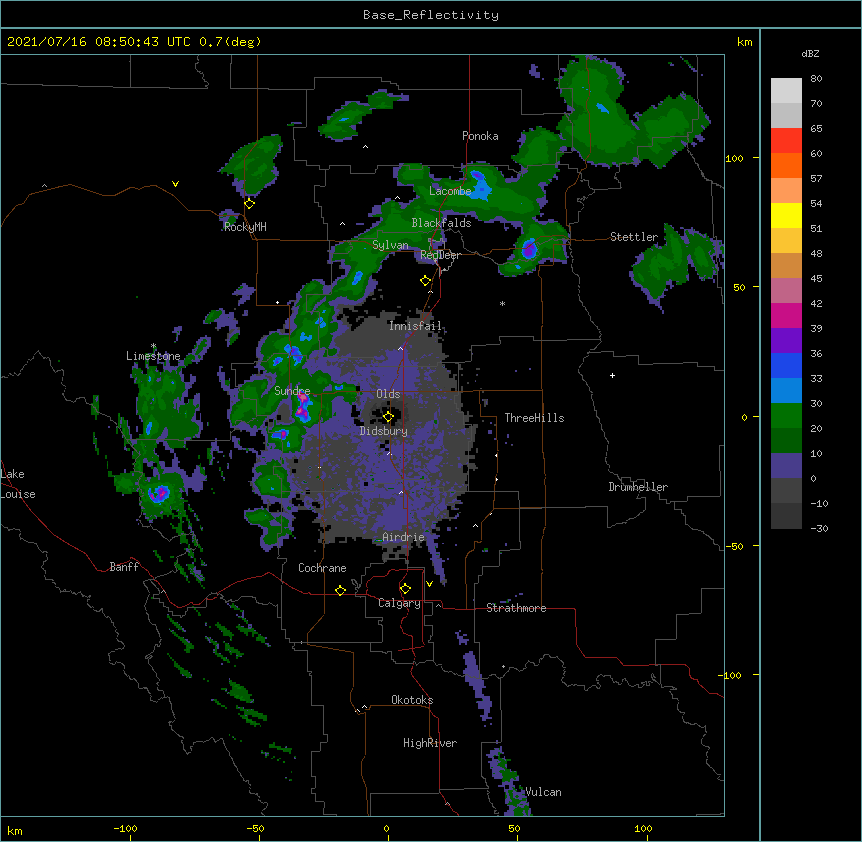Click the Sylvan label

point(390,245)
